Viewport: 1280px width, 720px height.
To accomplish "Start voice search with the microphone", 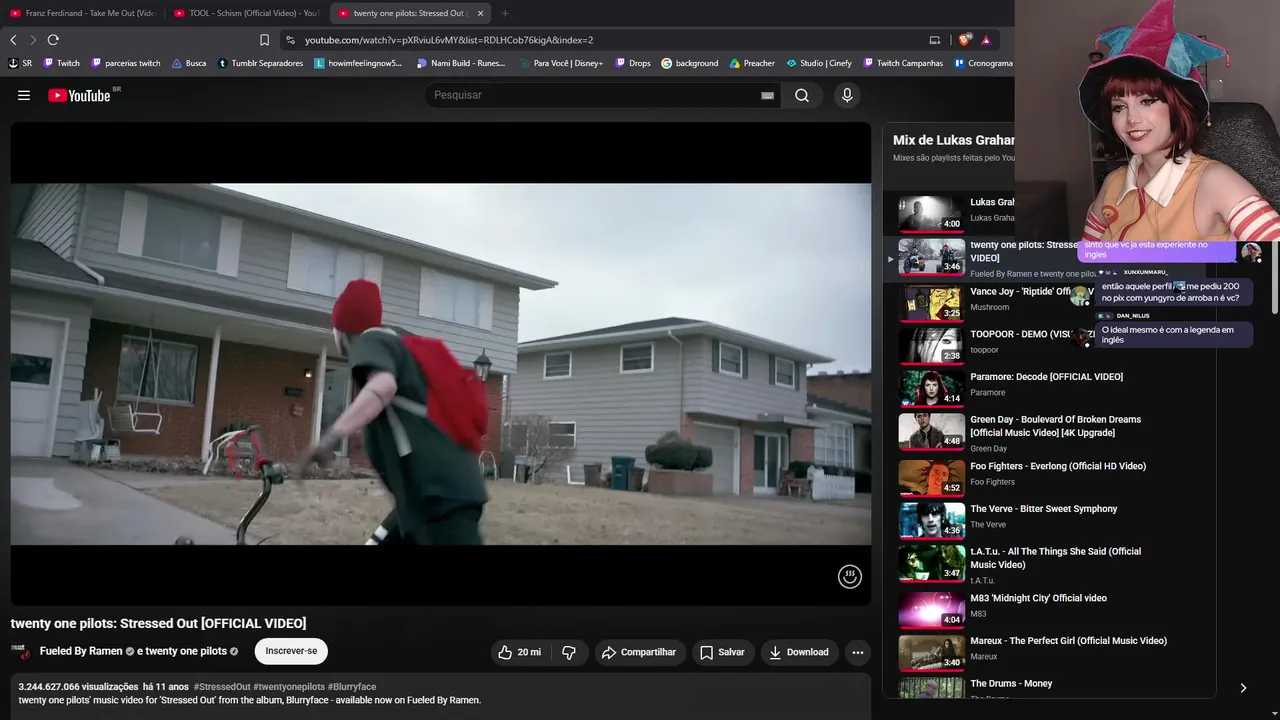I will click(x=847, y=95).
